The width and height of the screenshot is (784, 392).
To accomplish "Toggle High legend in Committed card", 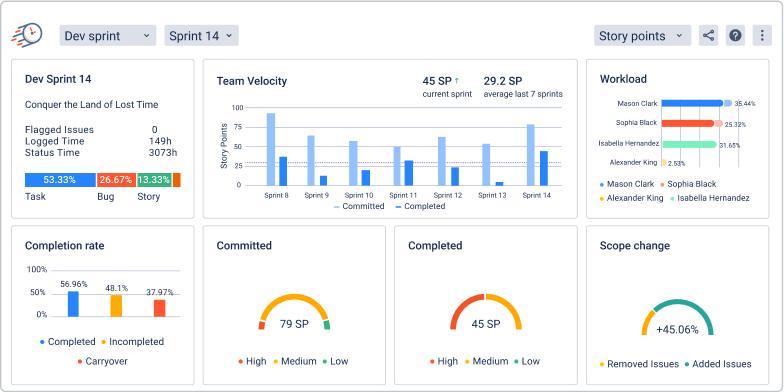I will pyautogui.click(x=252, y=361).
